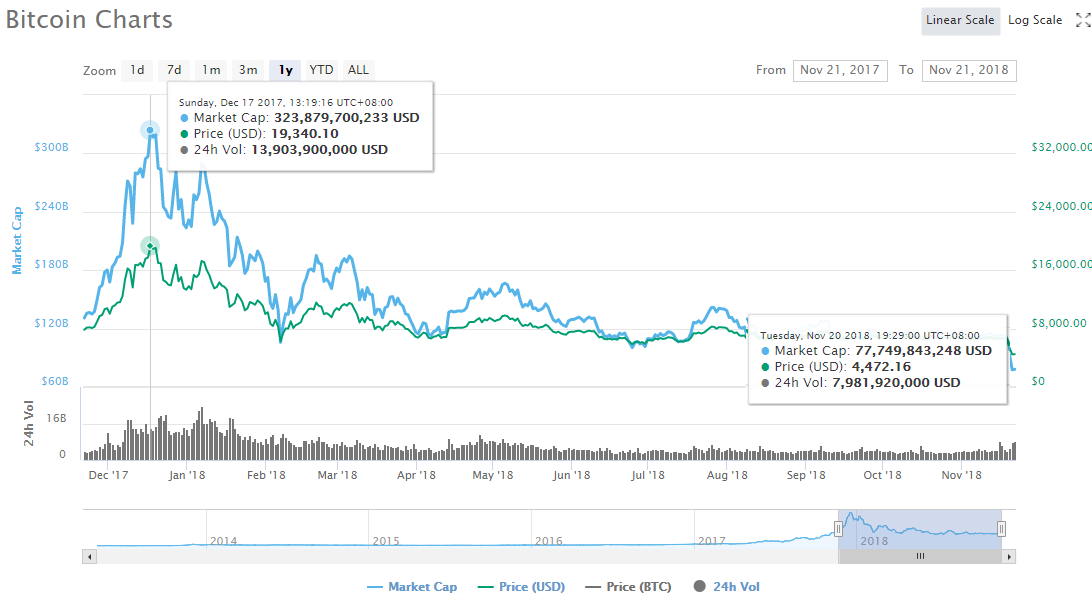Click the $24,000.00 price axis value
This screenshot has width=1092, height=601.
(x=1061, y=206)
